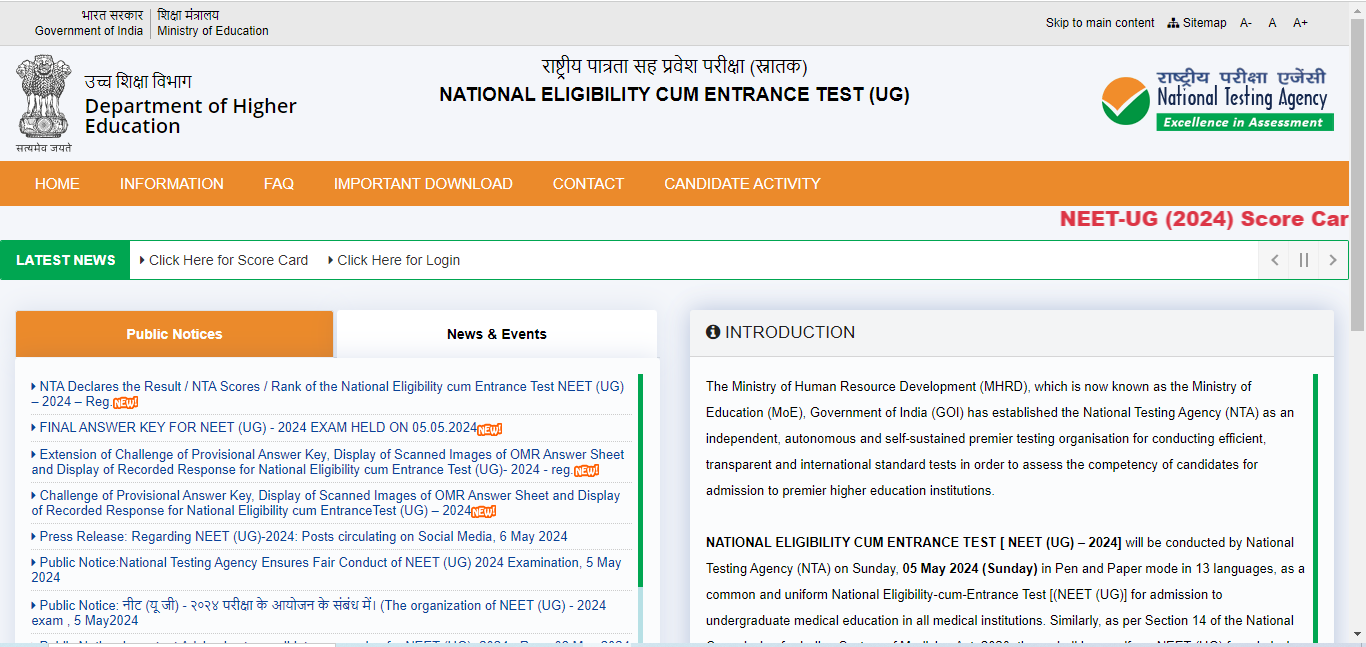Click the Public Notices panel green scrollbar
The width and height of the screenshot is (1366, 647).
coord(640,480)
